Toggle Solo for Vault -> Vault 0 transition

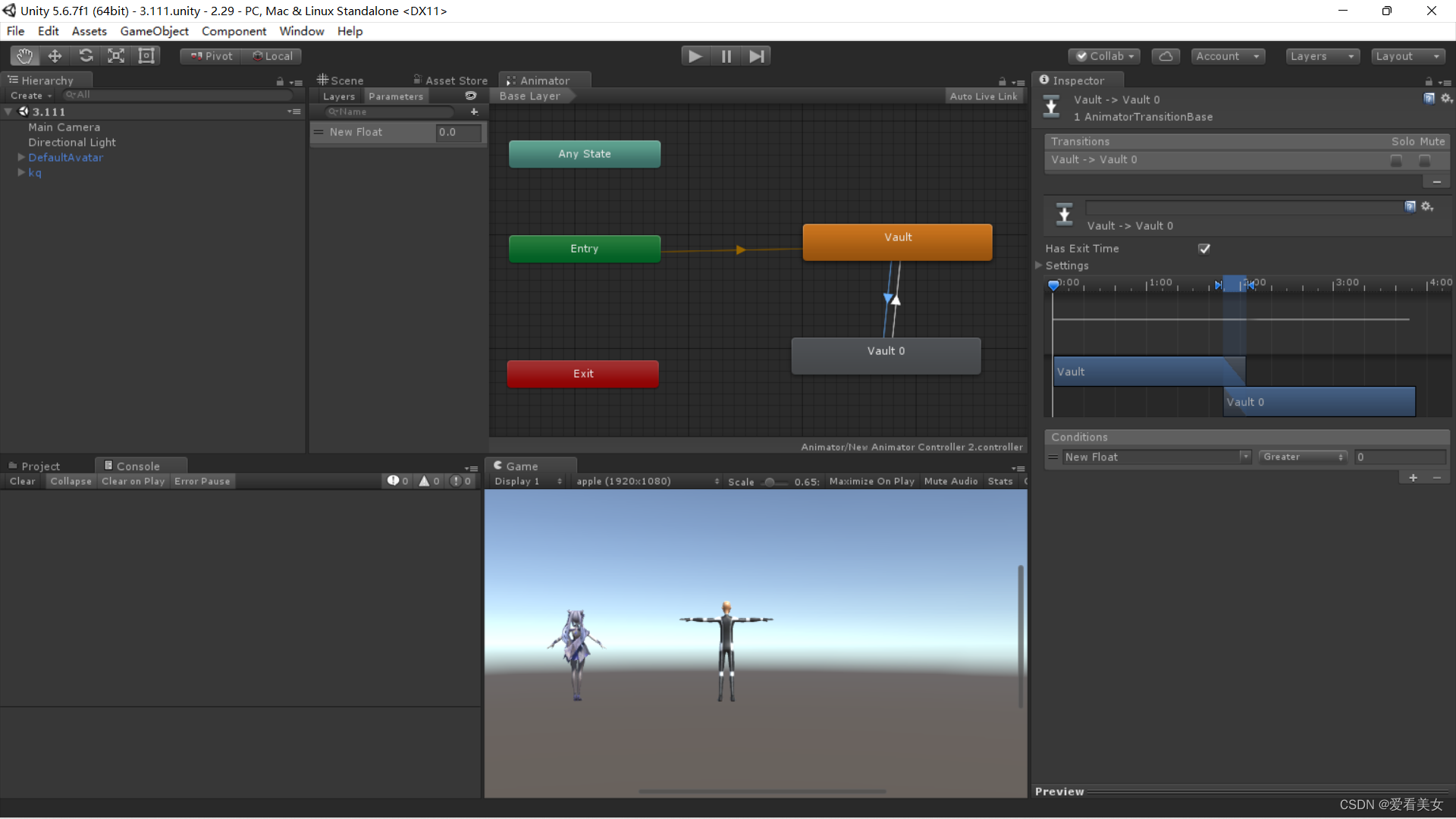tap(1396, 161)
